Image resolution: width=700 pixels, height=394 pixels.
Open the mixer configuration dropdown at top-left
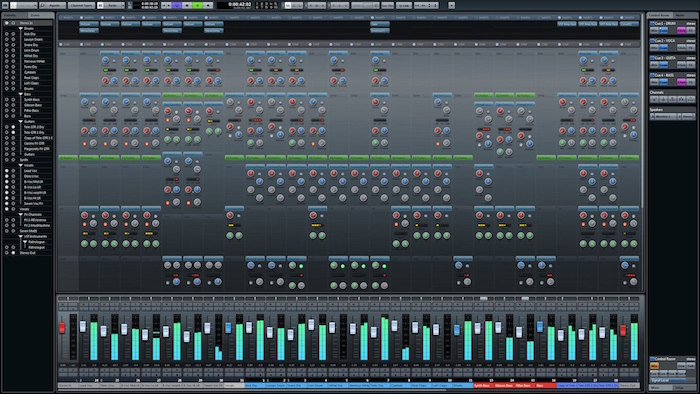click(x=24, y=5)
